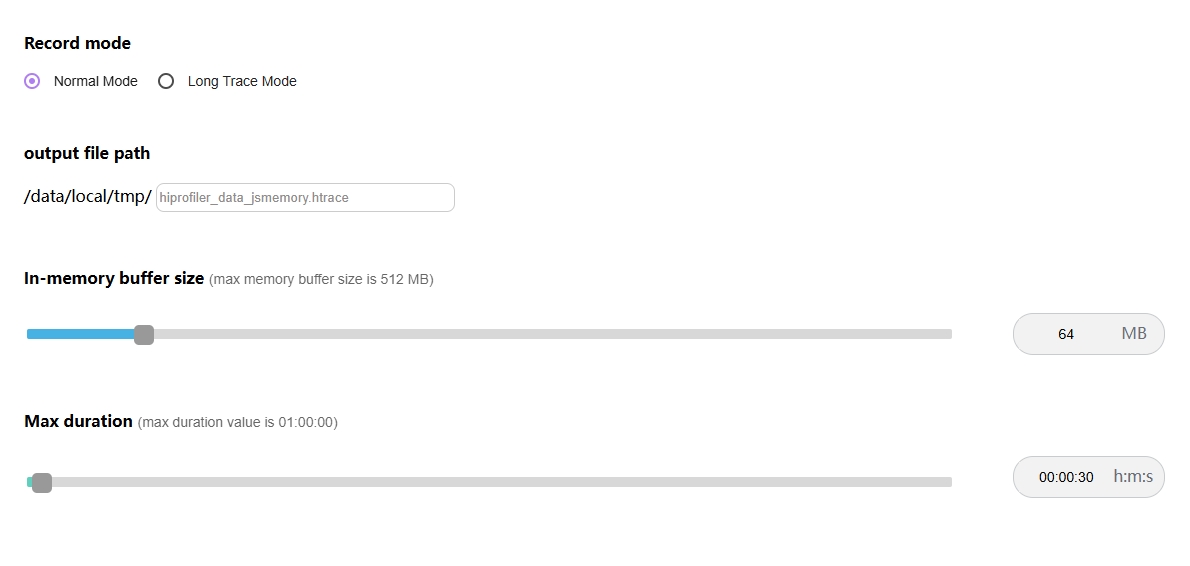The height and width of the screenshot is (566, 1190).
Task: Click the h:m:s unit label
Action: [1133, 476]
